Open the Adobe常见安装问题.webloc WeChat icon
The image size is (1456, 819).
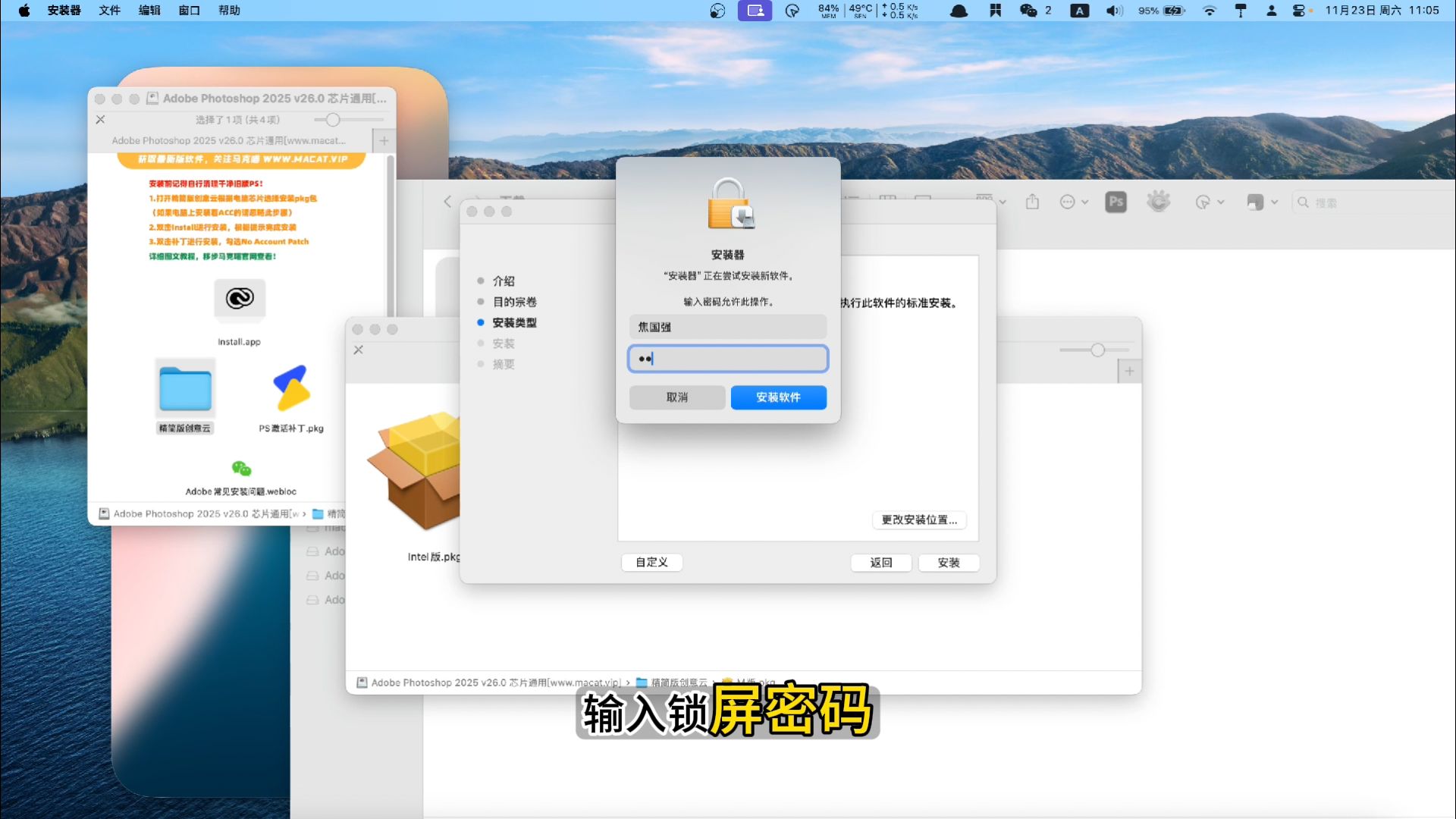(x=241, y=468)
